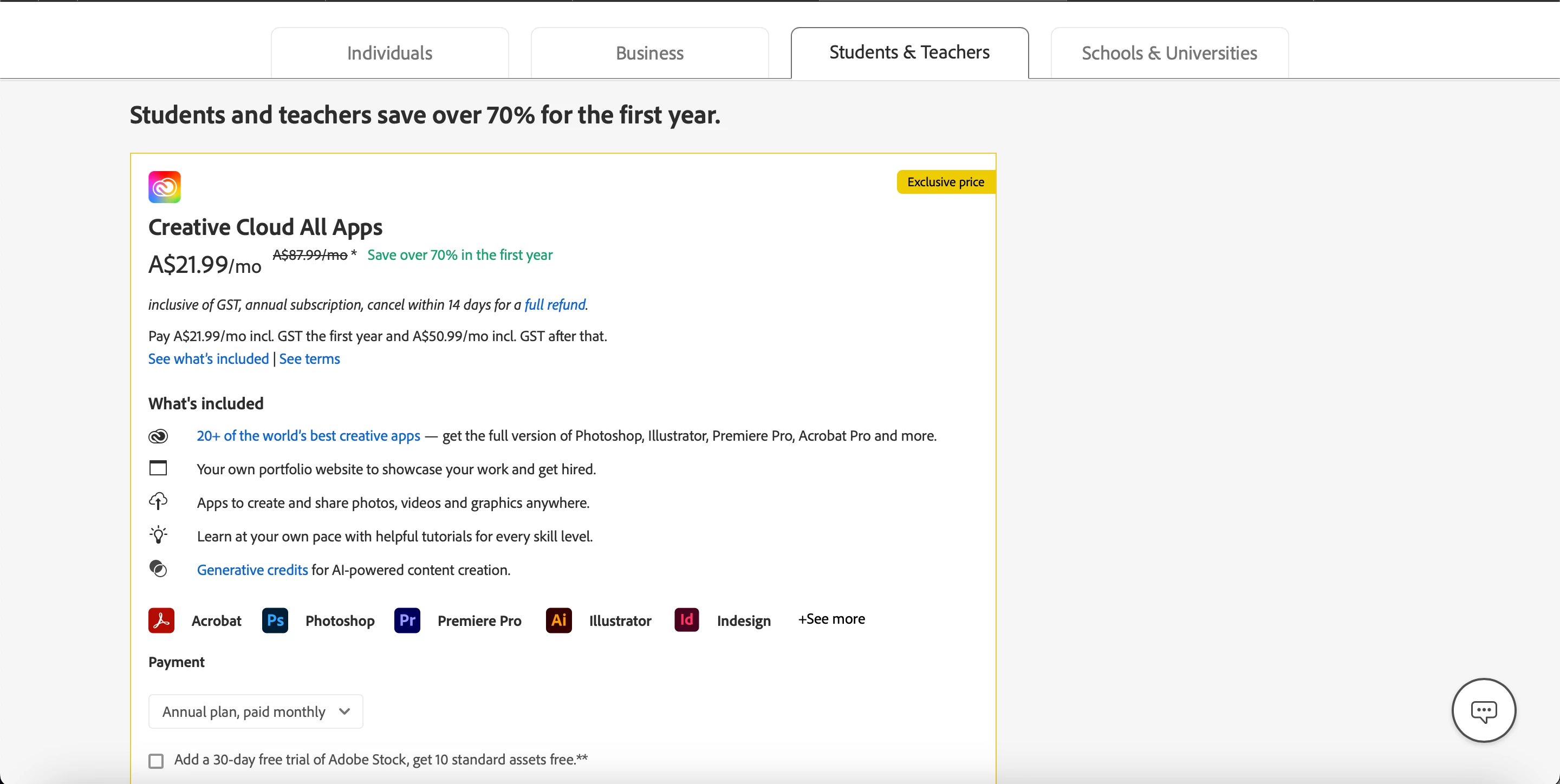Enable the Adobe Stock free trial checkbox

click(x=156, y=760)
